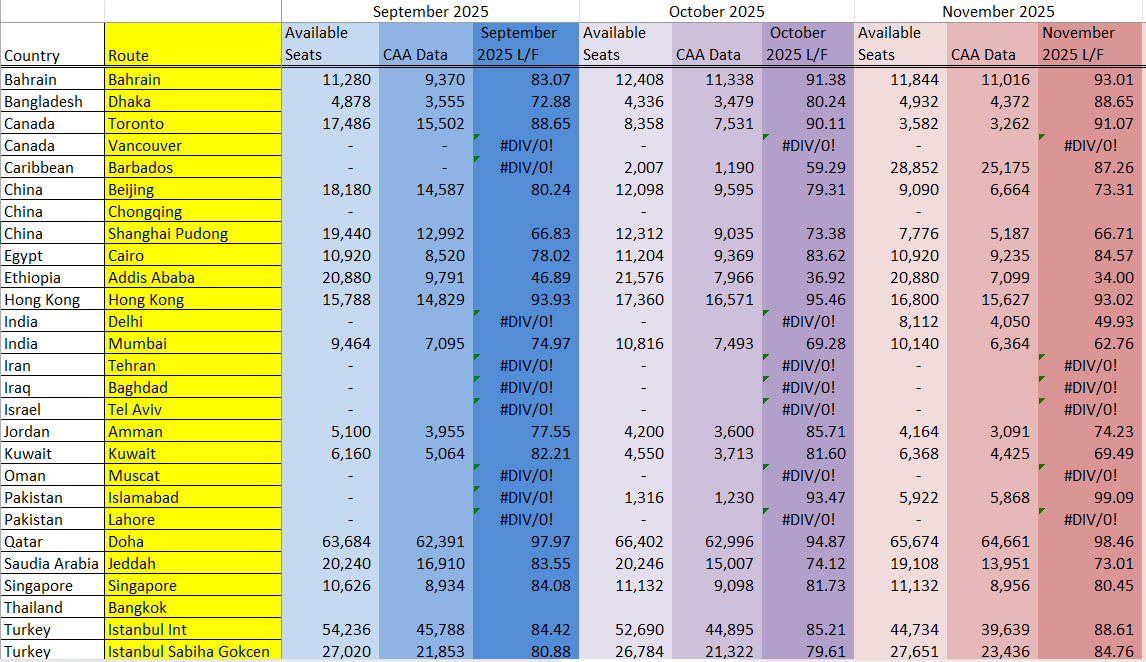Select the "Bangkok" route cell

(193, 607)
